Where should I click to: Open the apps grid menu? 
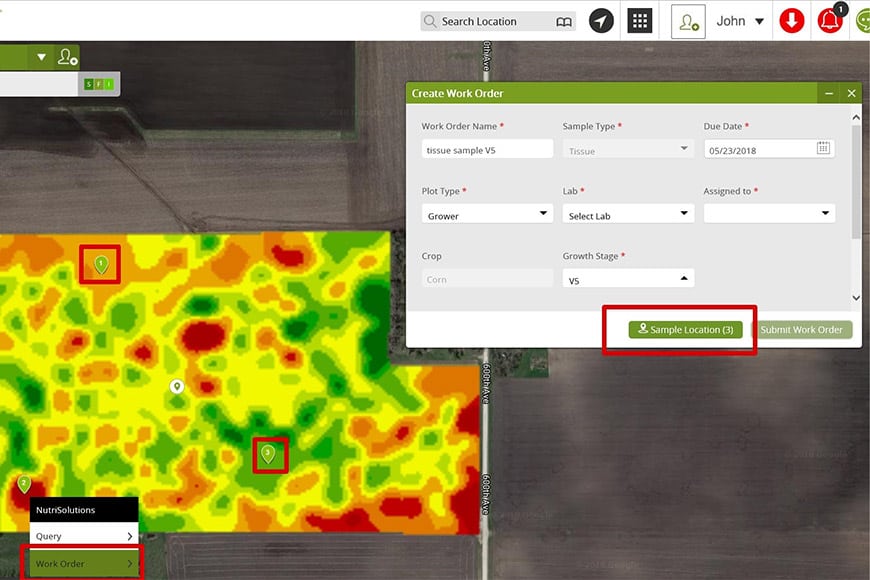click(640, 21)
